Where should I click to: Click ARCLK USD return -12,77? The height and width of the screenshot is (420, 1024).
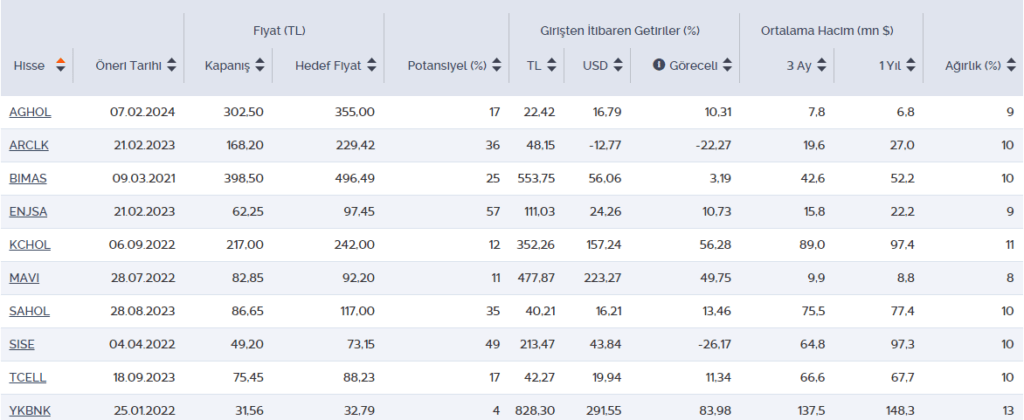(605, 145)
